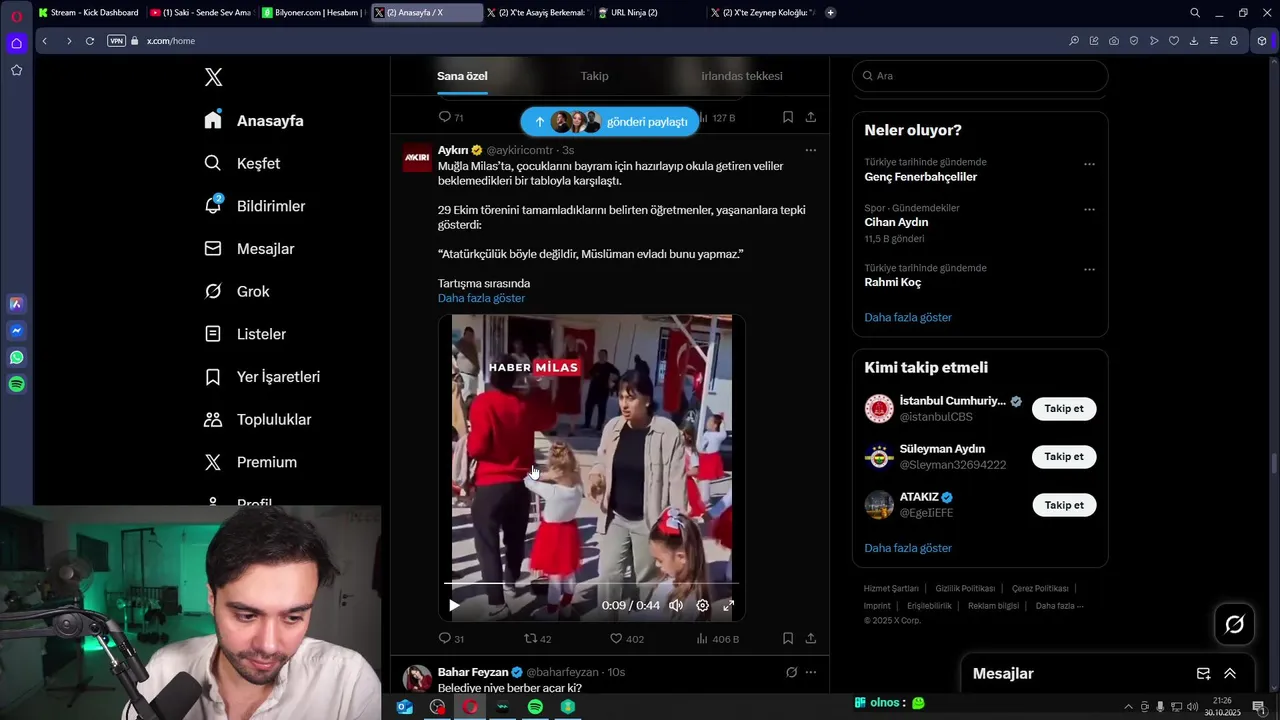This screenshot has width=1280, height=720.
Task: Expand truncated post with Daha fazla göster
Action: pos(481,298)
